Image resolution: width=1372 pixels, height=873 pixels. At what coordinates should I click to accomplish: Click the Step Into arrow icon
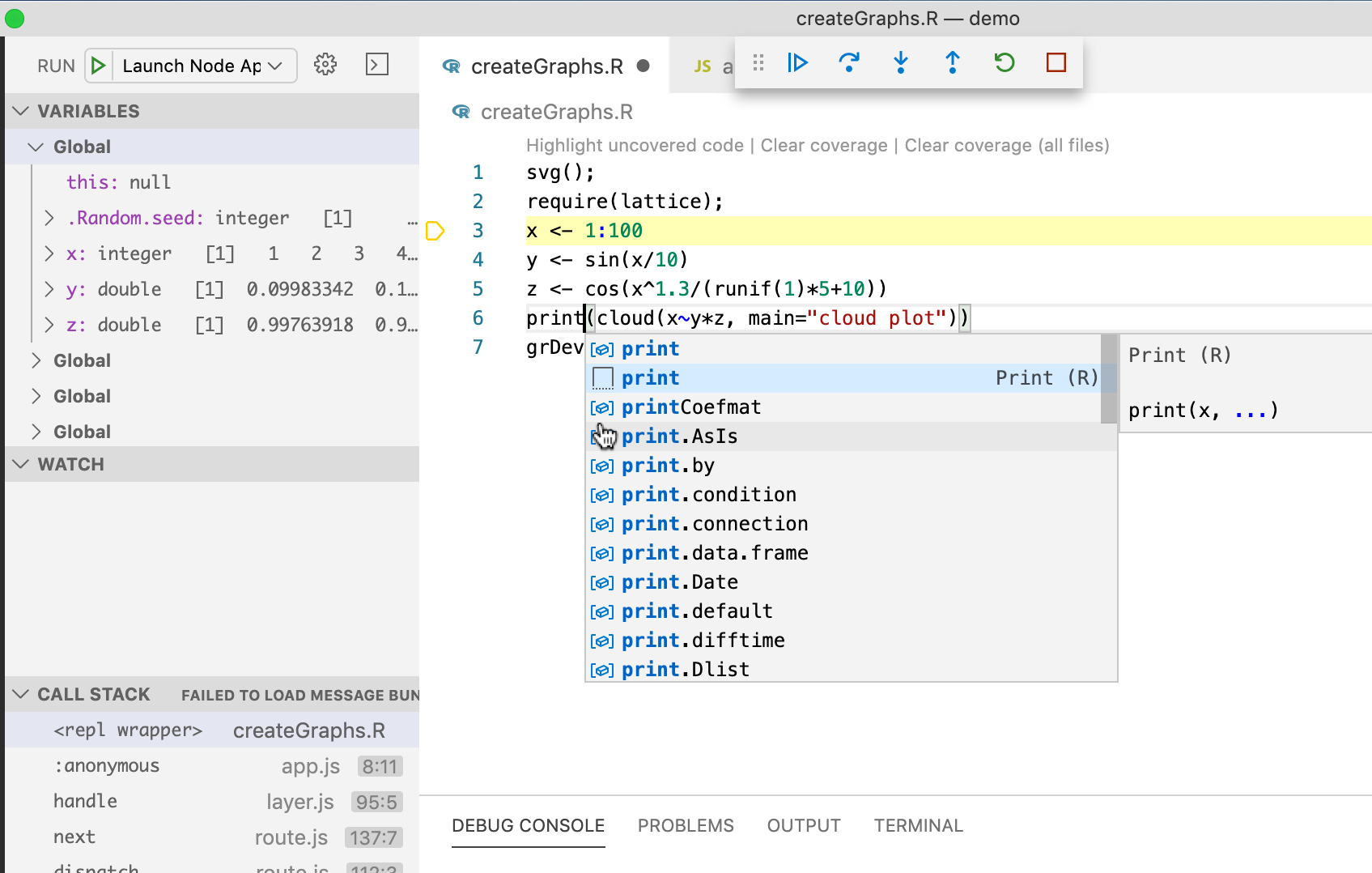(x=900, y=62)
